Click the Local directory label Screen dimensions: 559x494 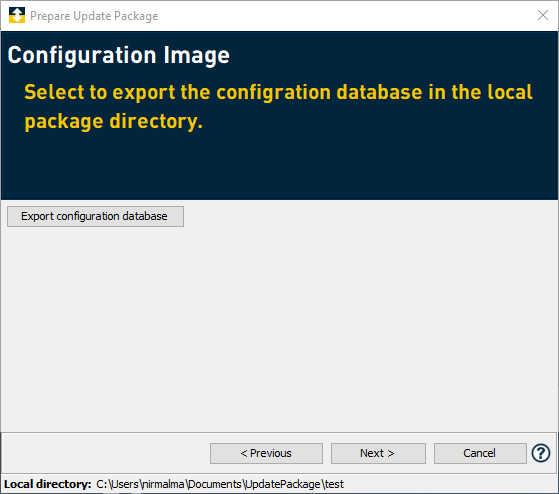click(48, 484)
